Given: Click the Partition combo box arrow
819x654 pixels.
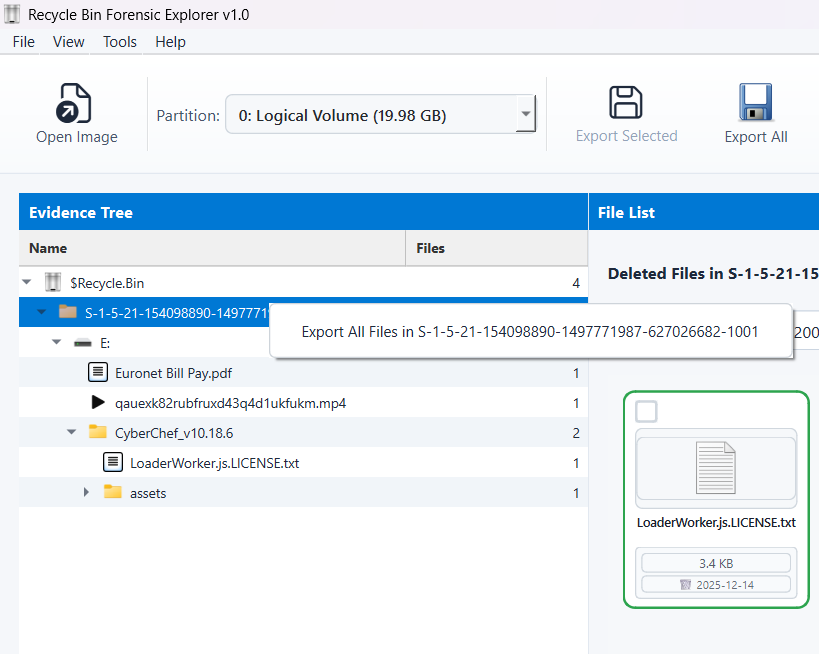Looking at the screenshot, I should (x=525, y=114).
